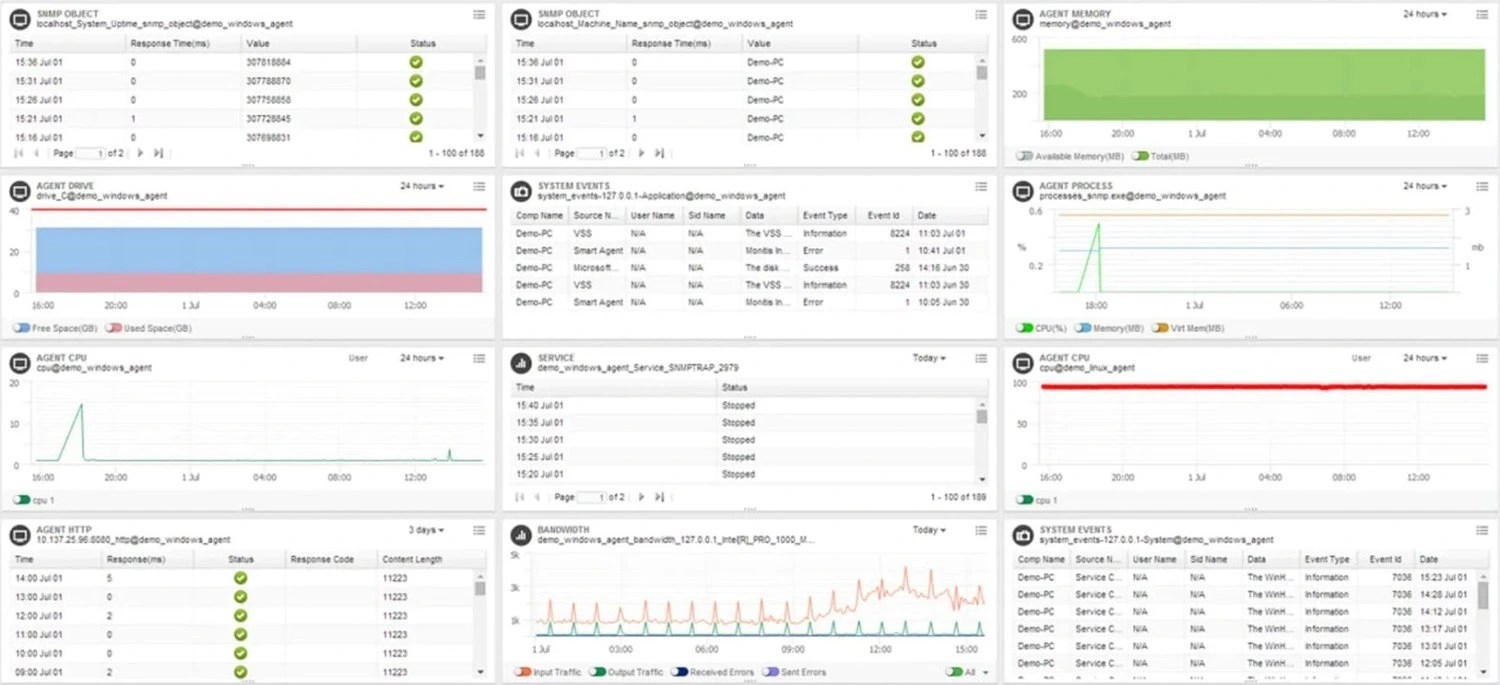Click monitor icon of cpu@demo_linux_agent widget
The height and width of the screenshot is (685, 1500).
[x=1022, y=363]
